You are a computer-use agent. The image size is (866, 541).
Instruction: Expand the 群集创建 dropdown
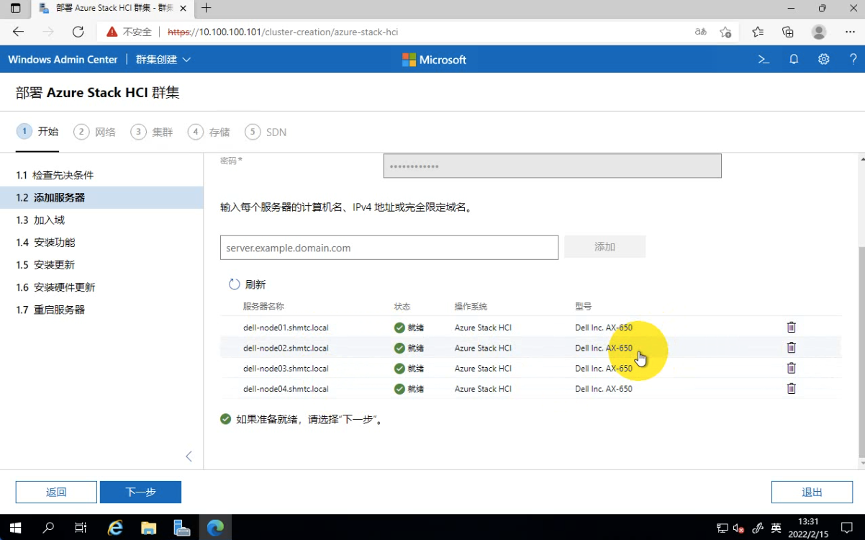click(163, 59)
